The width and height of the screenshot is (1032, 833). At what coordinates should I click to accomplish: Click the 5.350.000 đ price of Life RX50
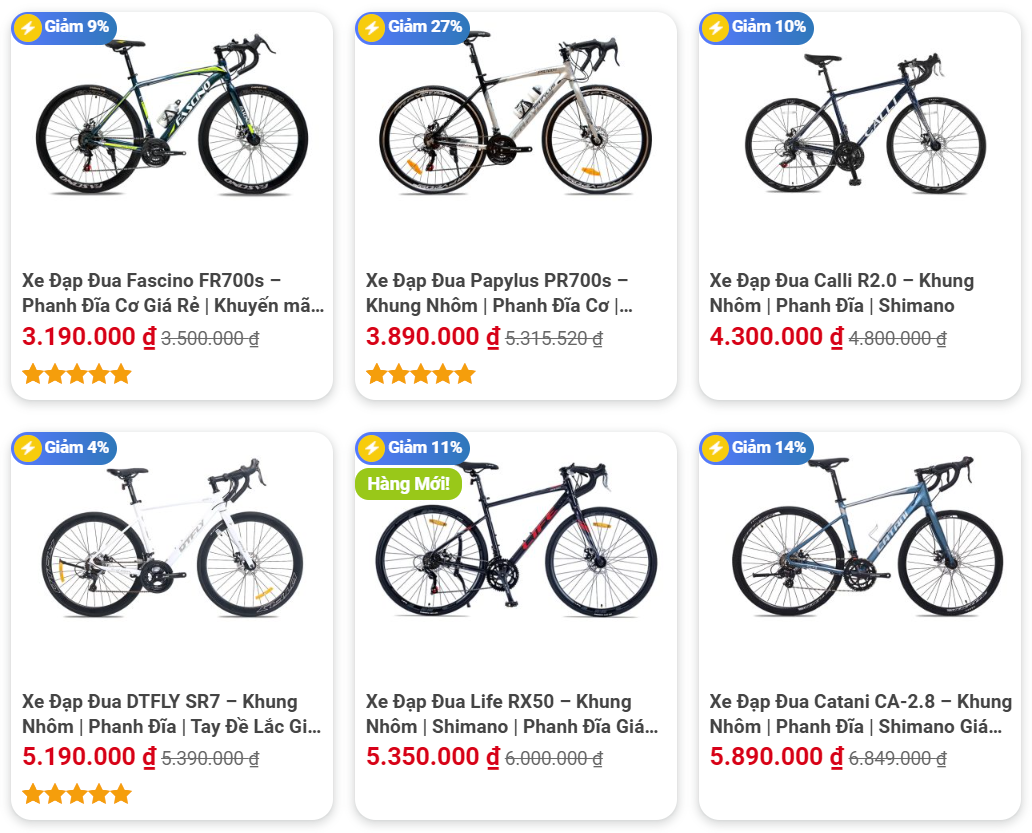click(432, 757)
